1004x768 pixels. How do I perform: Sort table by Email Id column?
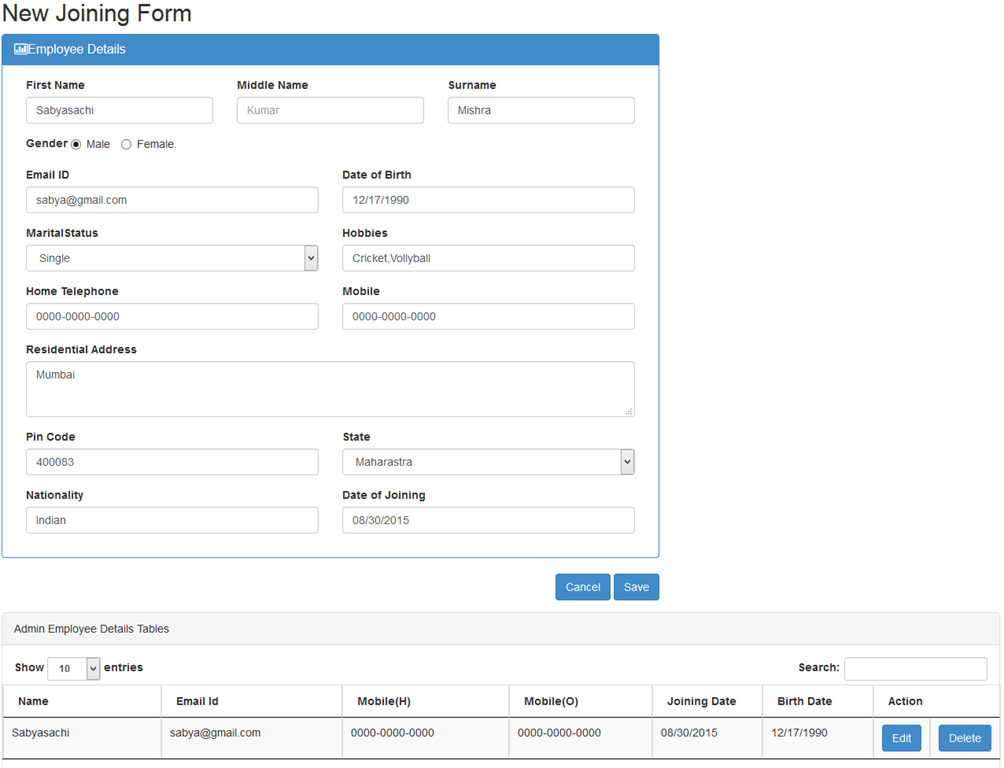point(197,701)
